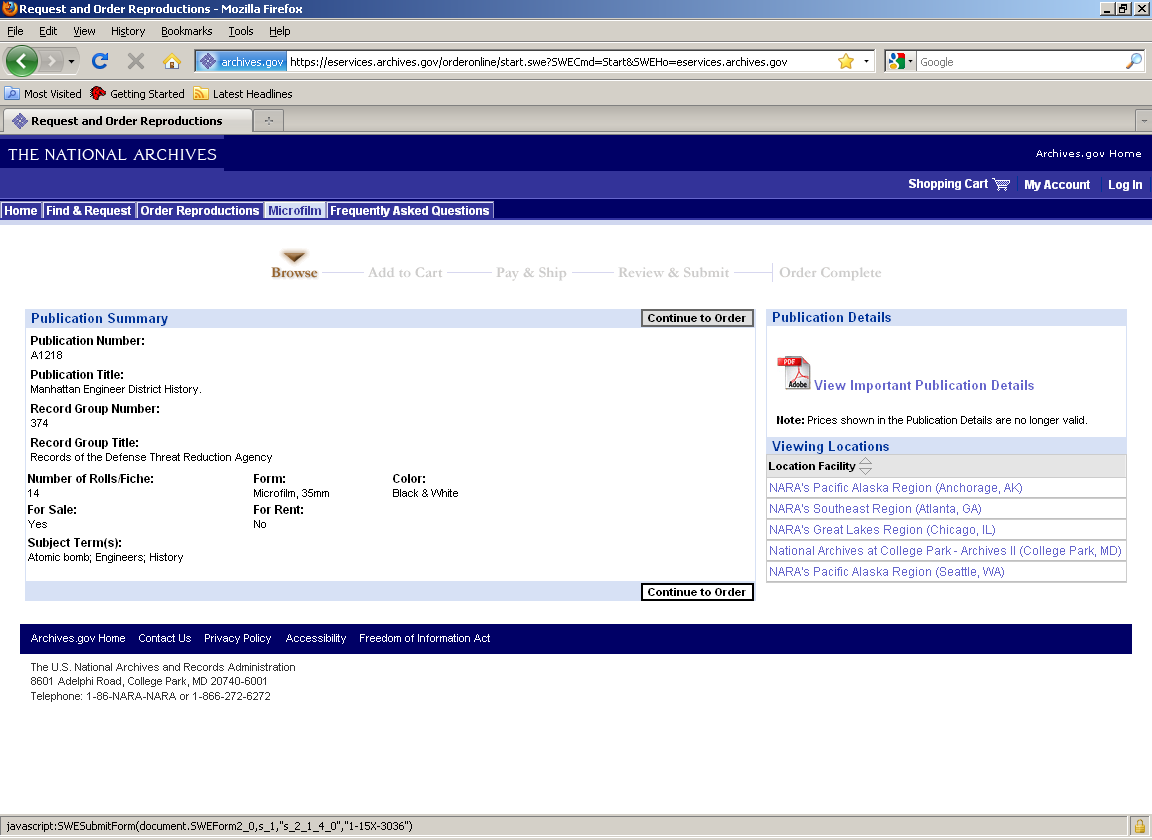Click the Log In link
Viewport: 1152px width, 840px height.
(1125, 184)
